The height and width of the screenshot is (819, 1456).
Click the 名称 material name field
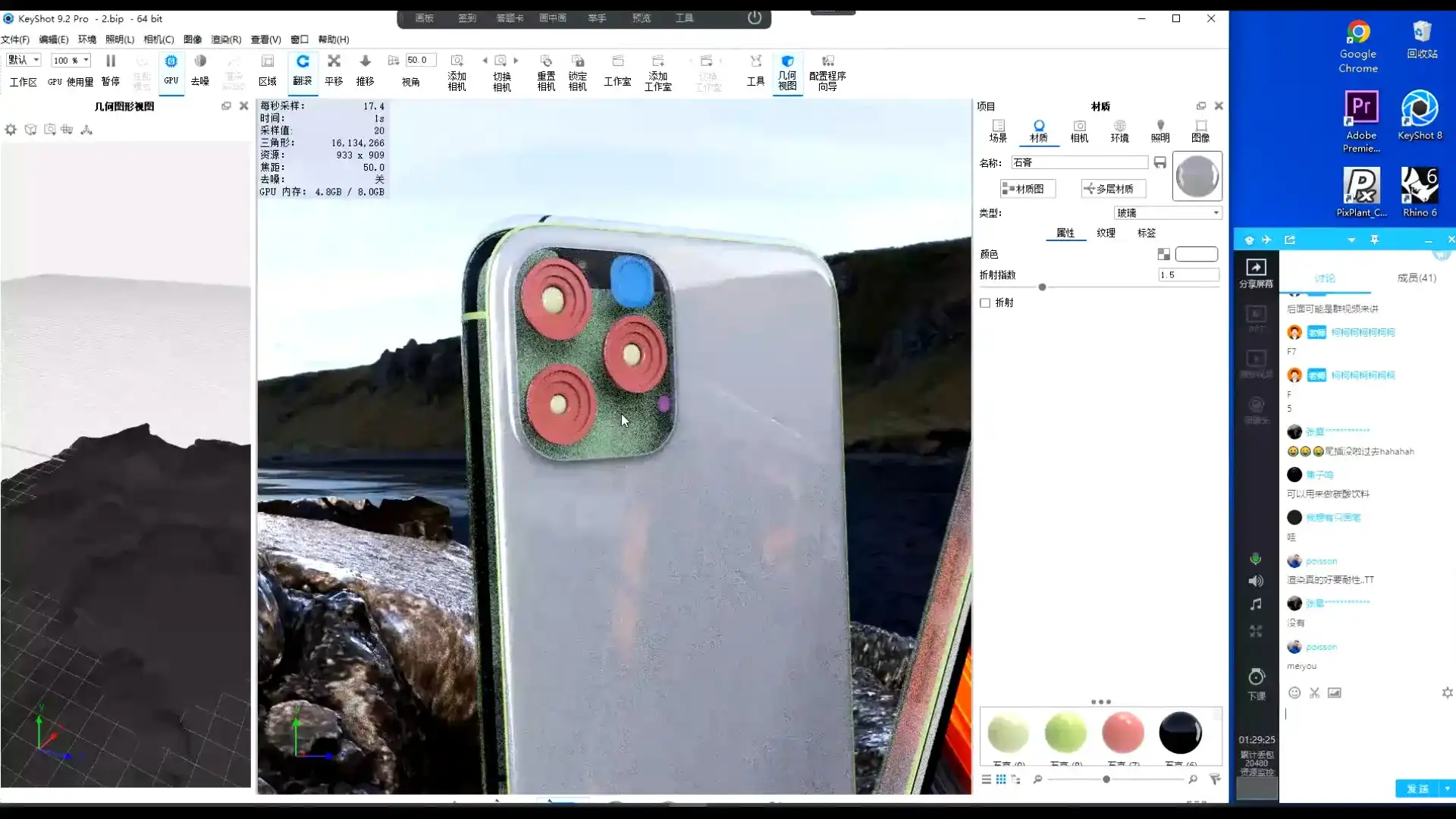[1079, 162]
